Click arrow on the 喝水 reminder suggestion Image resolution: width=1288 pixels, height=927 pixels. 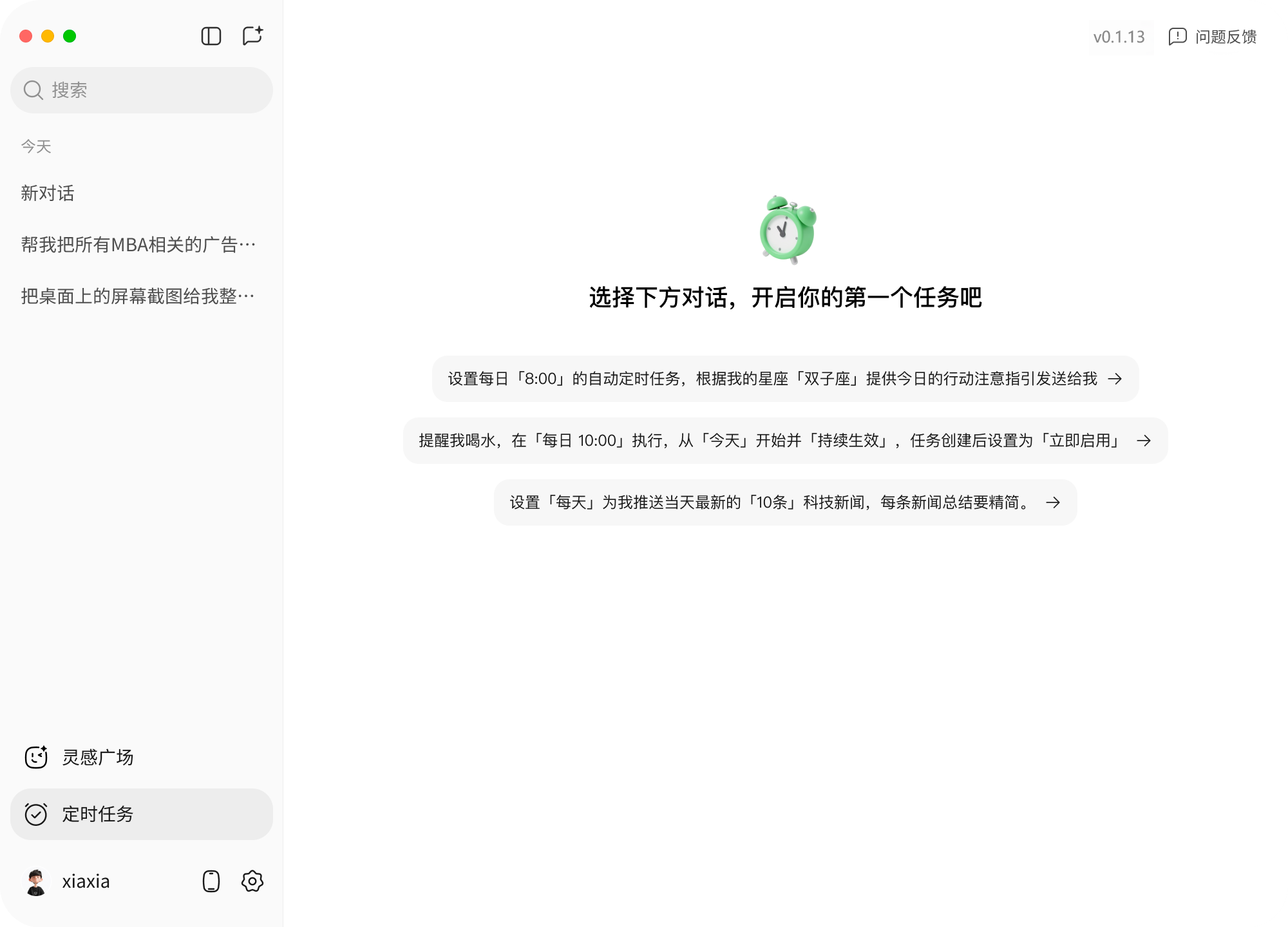tap(1144, 441)
